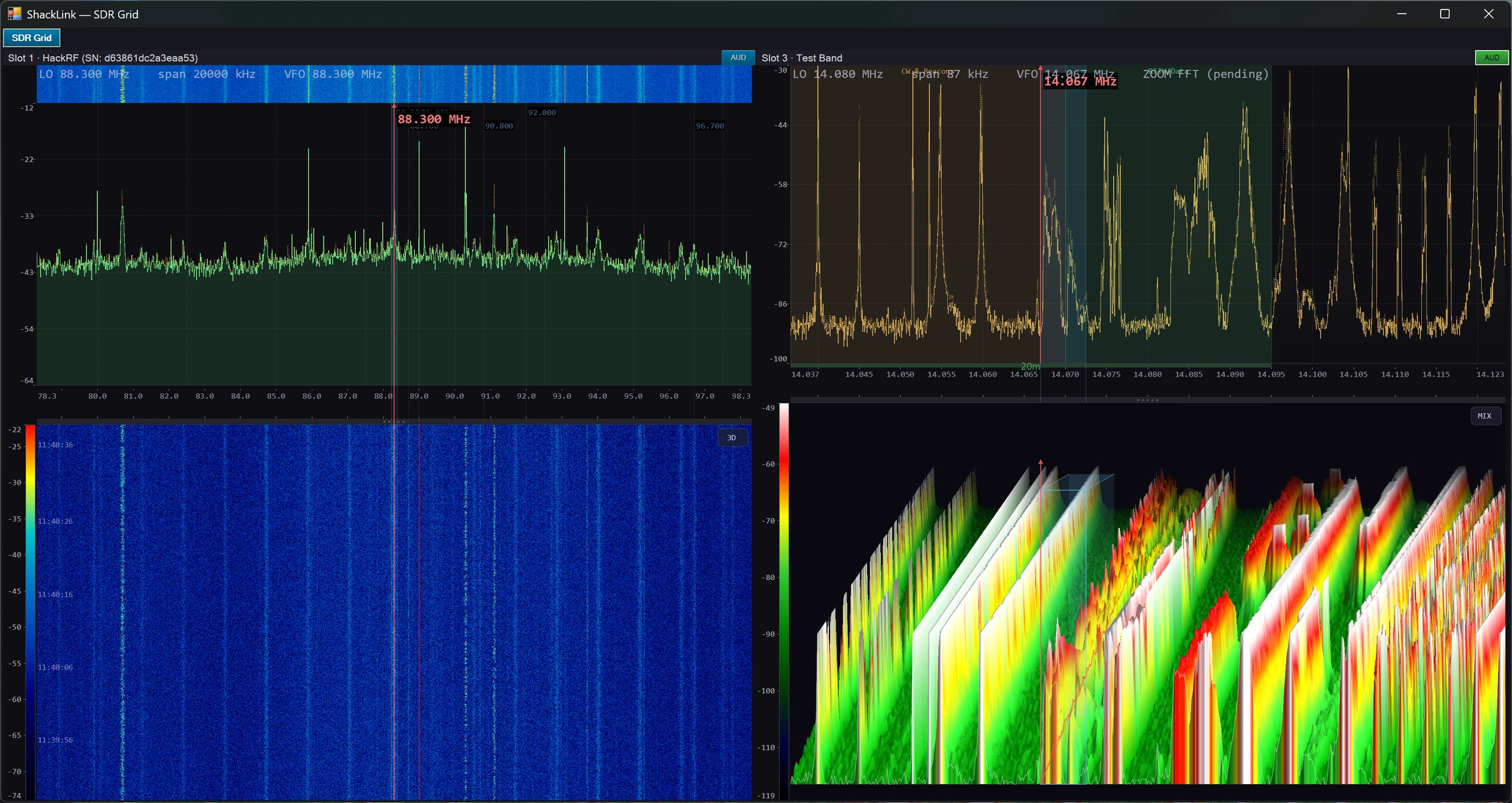Select the 90.800 bookmark label
The image size is (1512, 803).
498,126
